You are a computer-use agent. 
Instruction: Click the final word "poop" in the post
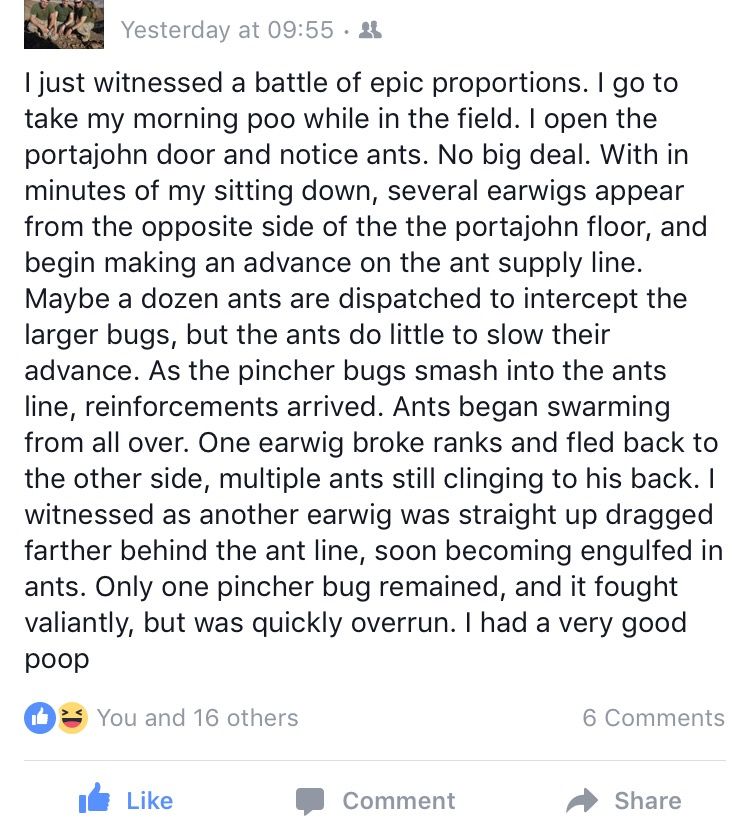tap(57, 659)
